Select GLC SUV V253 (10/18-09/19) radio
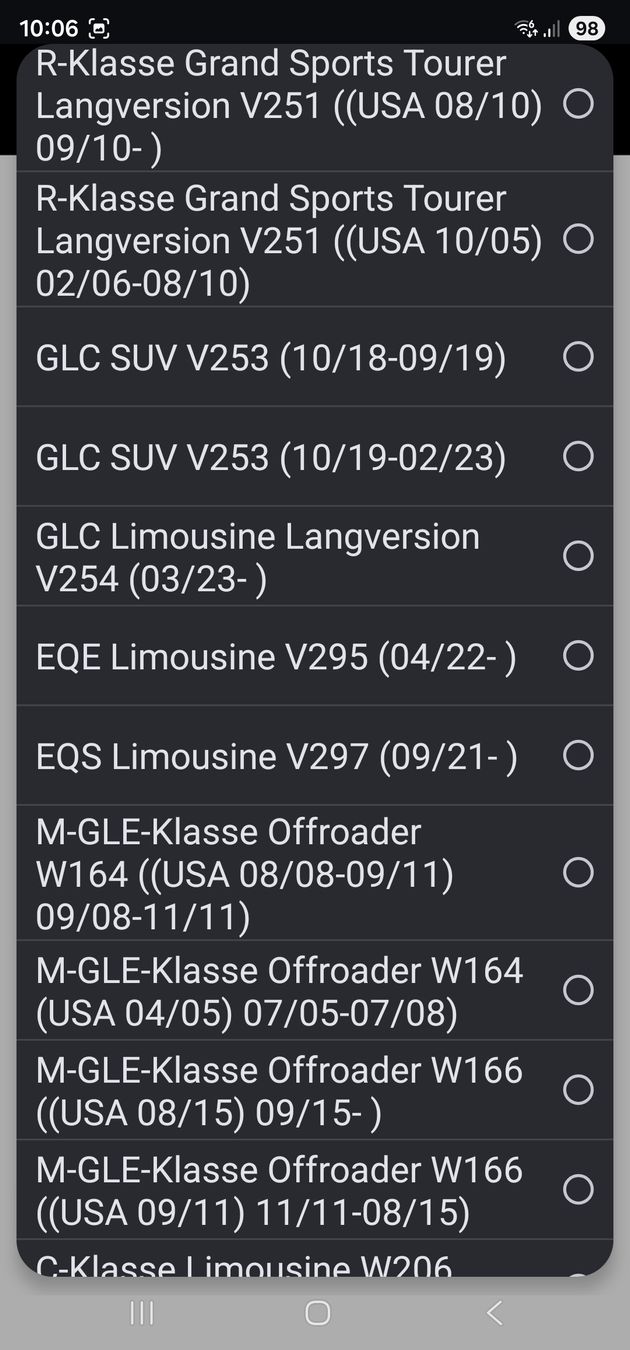This screenshot has width=630, height=1350. (578, 356)
